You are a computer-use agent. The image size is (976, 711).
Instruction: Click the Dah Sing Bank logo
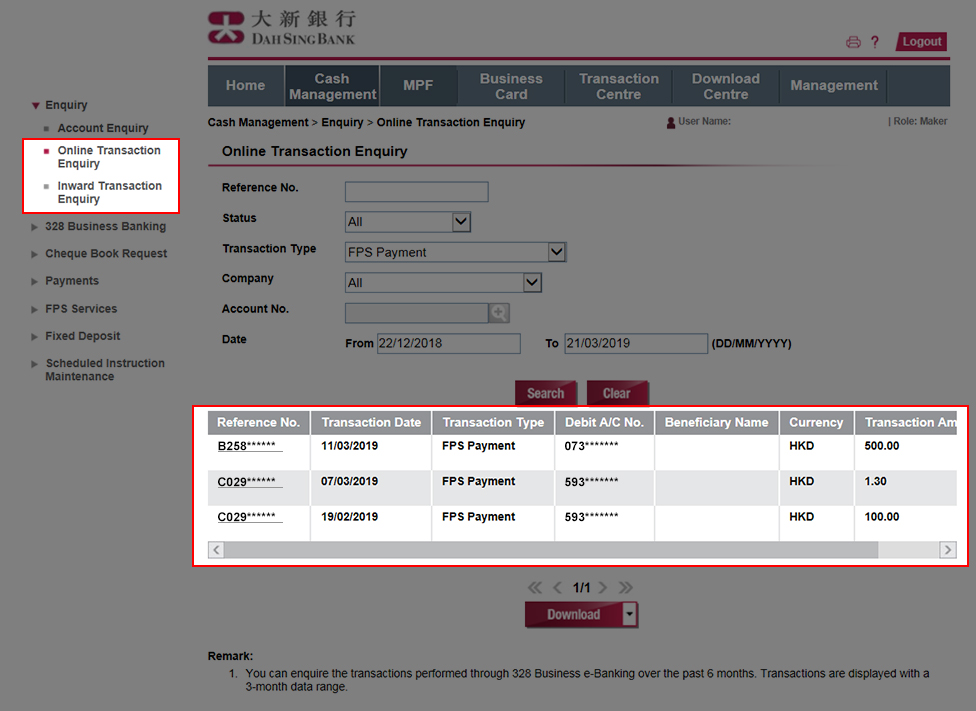[281, 28]
